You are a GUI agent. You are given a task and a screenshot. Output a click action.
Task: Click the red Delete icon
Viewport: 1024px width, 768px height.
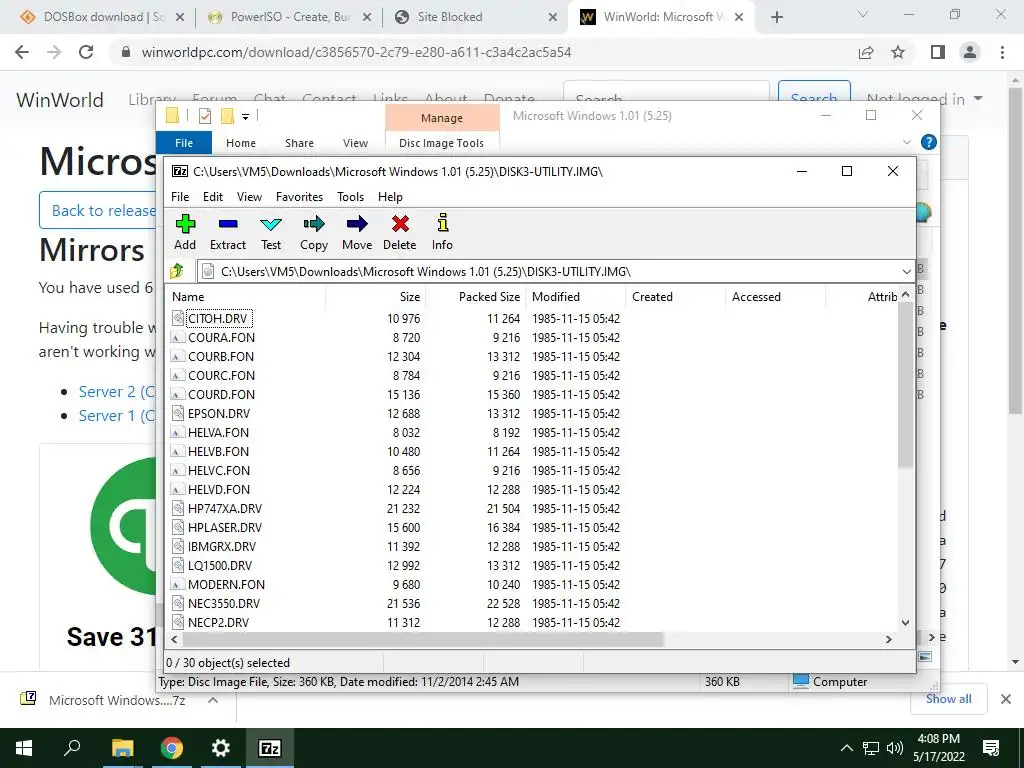(400, 232)
